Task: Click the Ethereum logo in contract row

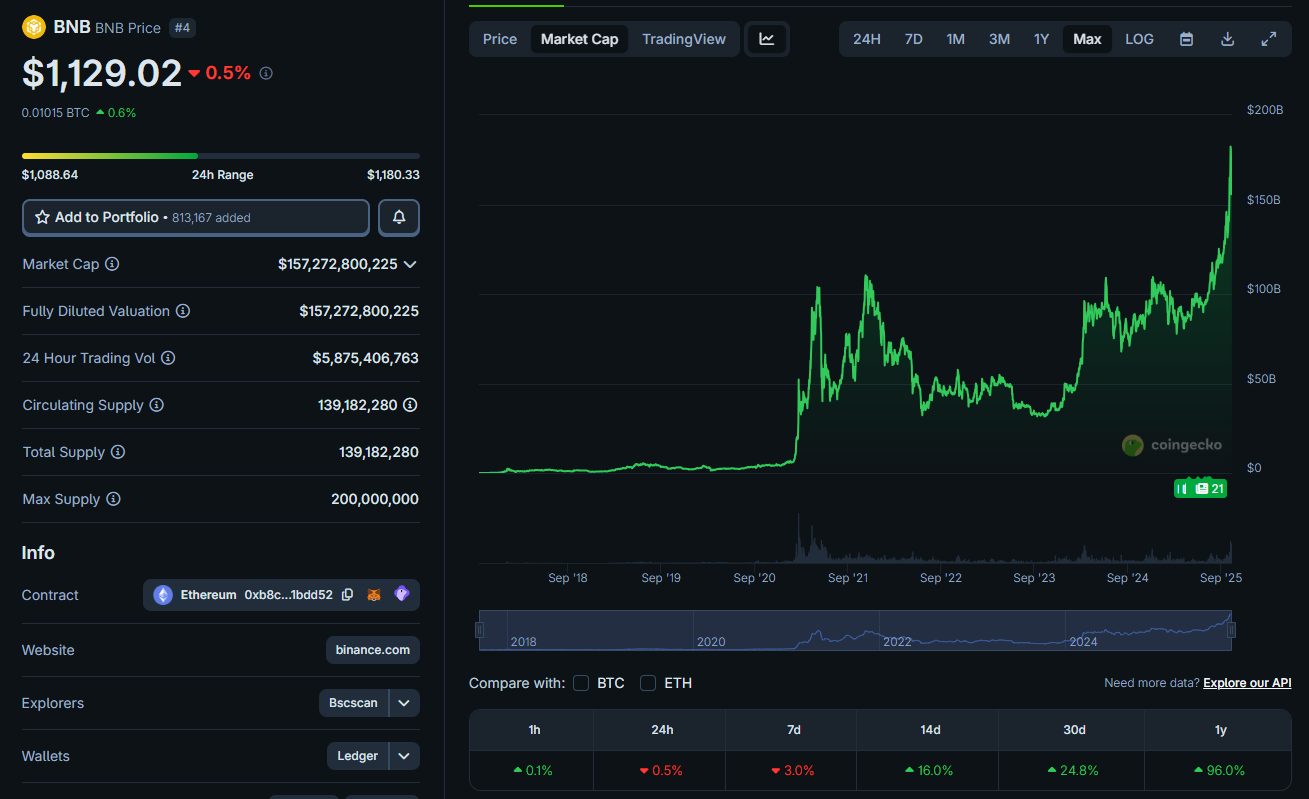Action: coord(163,595)
